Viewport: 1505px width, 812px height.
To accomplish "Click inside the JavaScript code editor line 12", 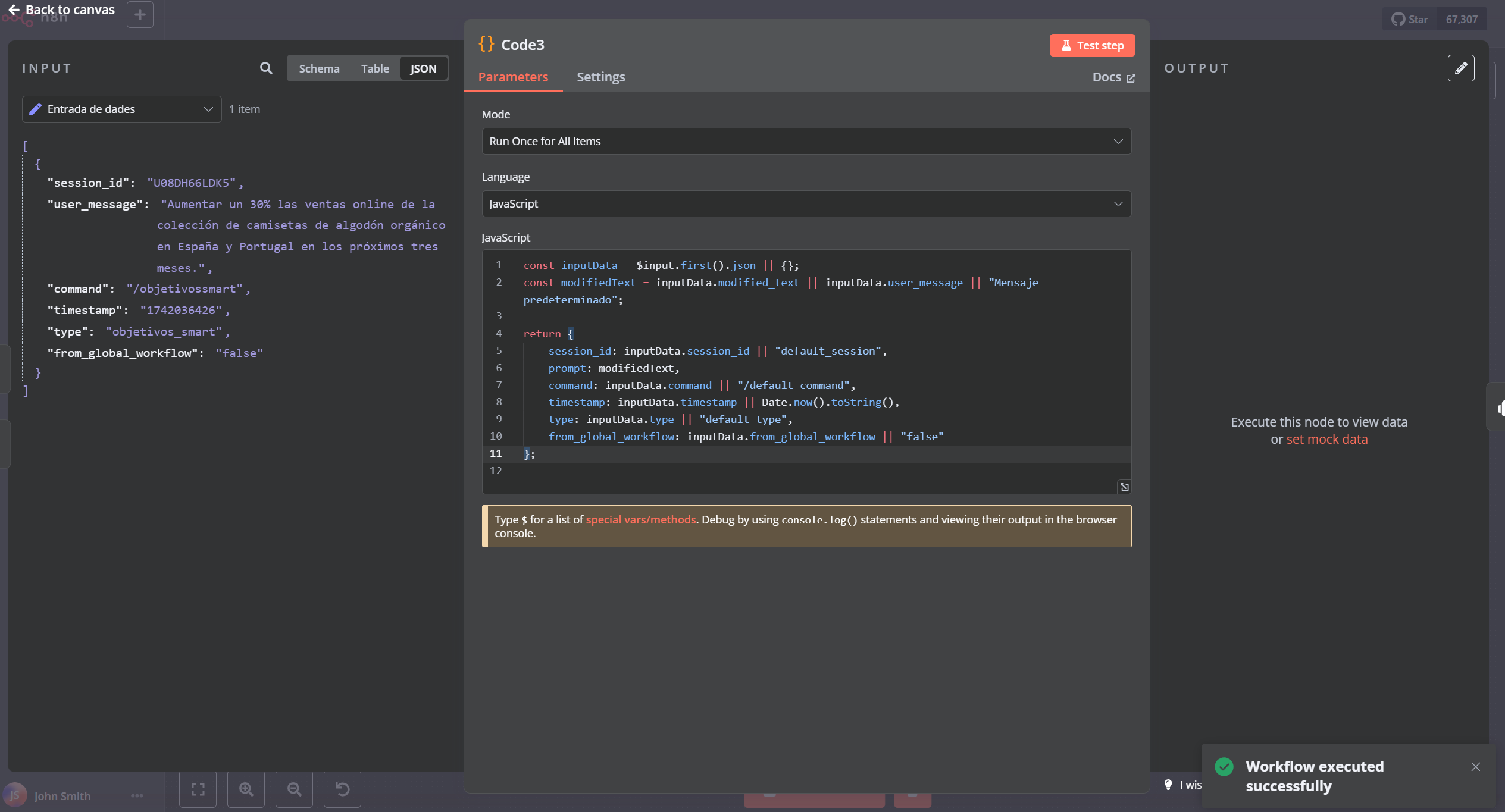I will [x=774, y=471].
